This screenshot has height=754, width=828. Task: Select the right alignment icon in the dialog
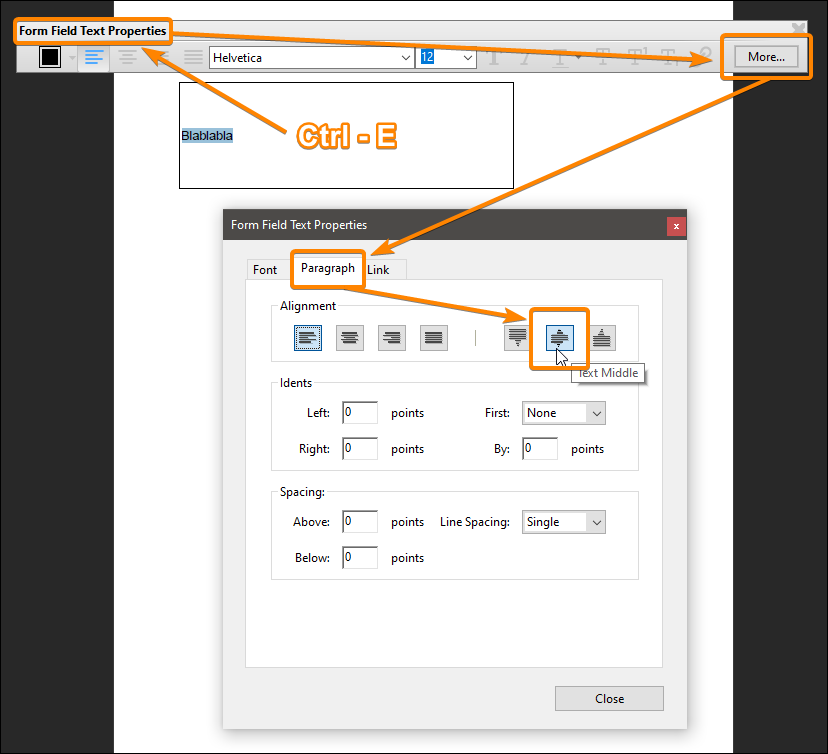391,337
